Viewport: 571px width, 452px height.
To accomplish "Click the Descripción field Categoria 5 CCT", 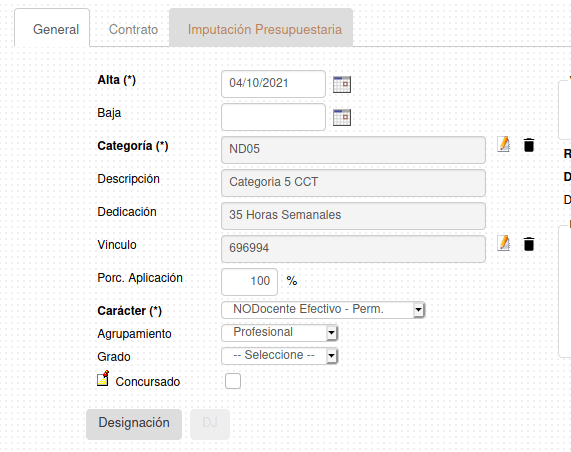I will click(353, 183).
